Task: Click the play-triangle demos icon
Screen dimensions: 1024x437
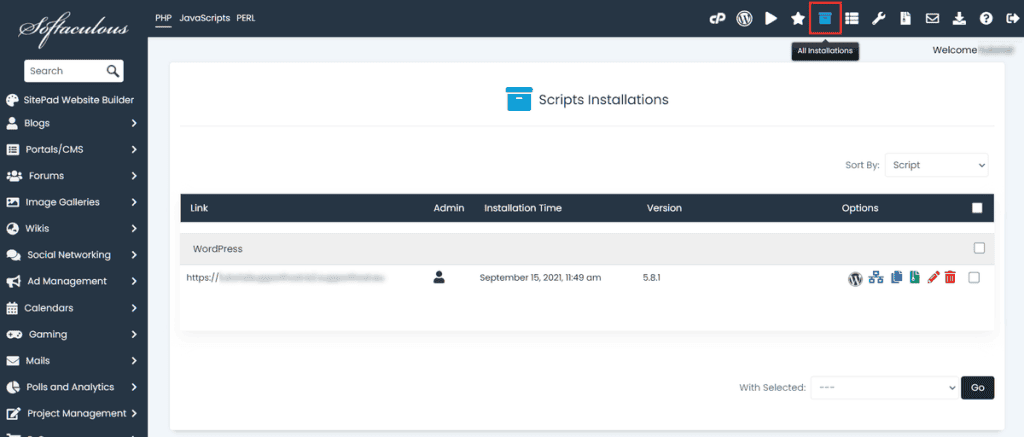Action: 771,18
